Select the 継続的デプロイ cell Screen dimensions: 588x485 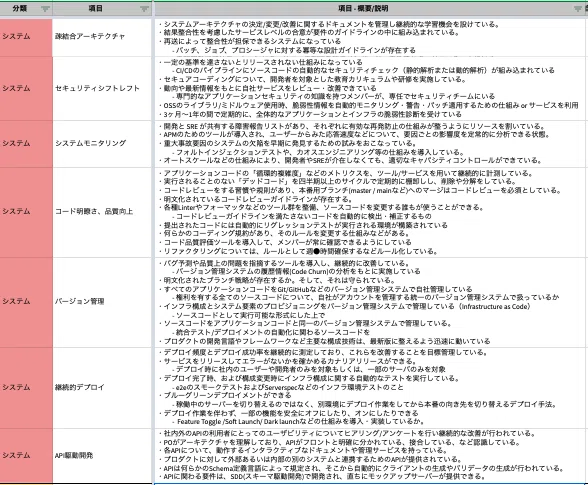click(x=102, y=387)
